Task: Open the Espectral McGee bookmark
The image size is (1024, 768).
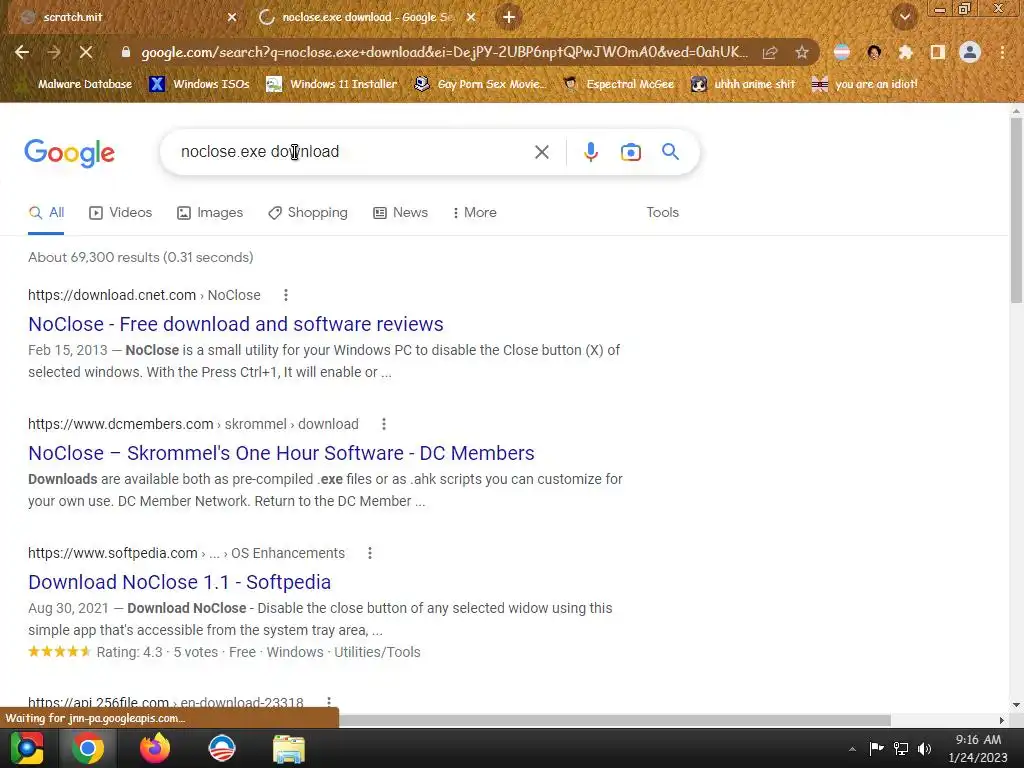Action: click(x=619, y=84)
